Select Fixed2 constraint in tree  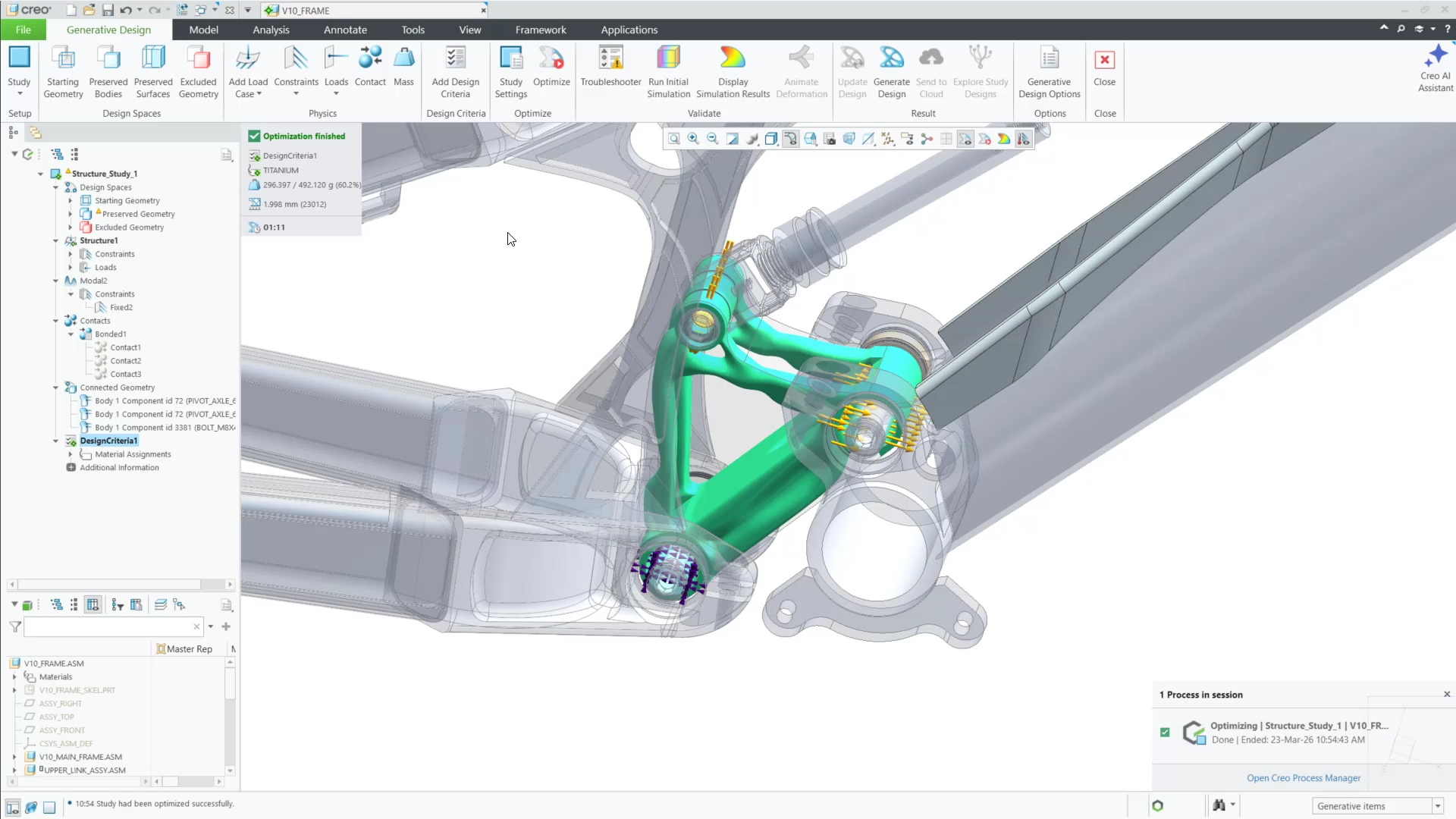tap(121, 307)
